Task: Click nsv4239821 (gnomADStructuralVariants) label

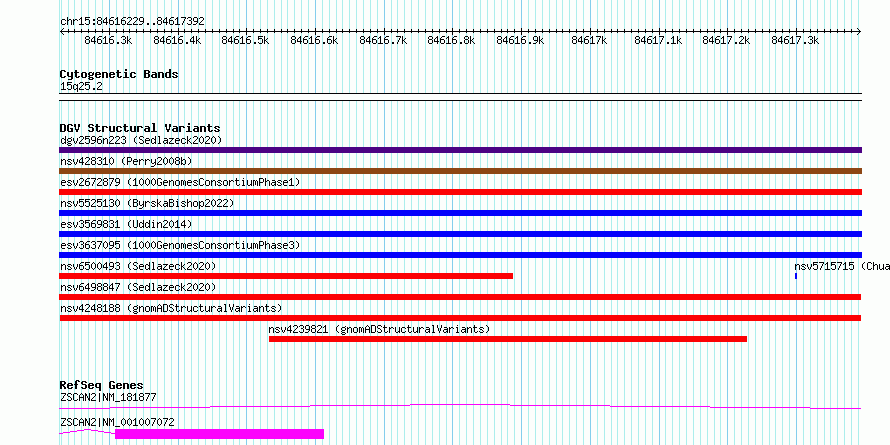Action: pos(379,329)
